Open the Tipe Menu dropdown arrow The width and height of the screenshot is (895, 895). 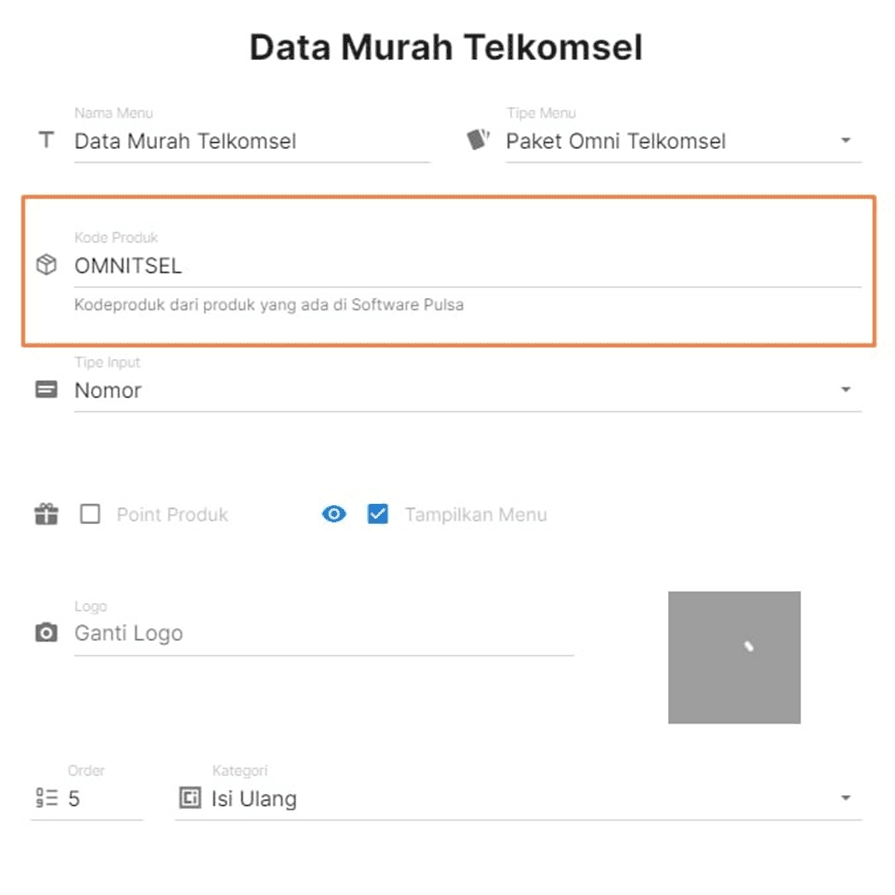pos(845,140)
